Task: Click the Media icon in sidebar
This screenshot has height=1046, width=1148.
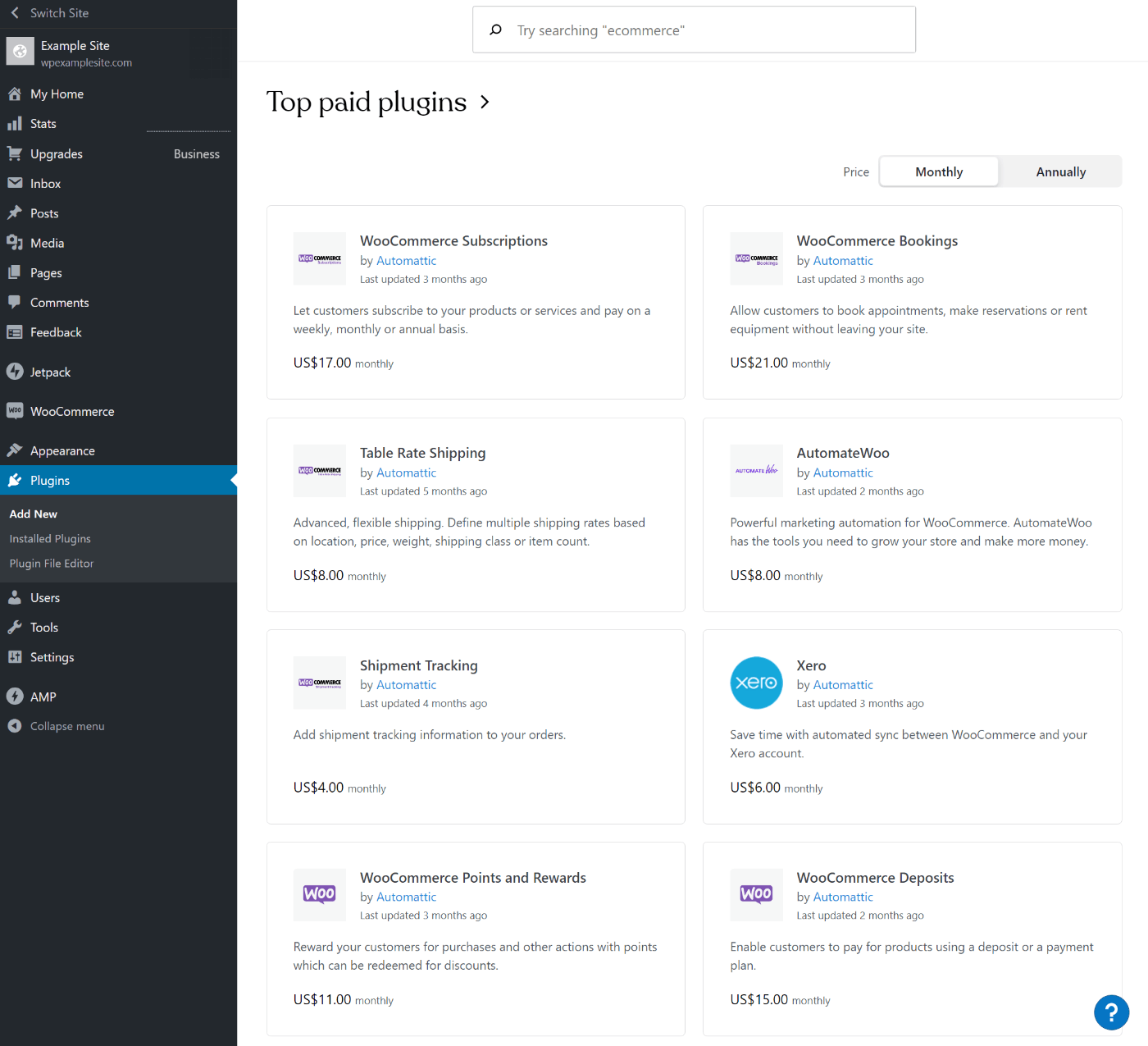Action: click(15, 243)
